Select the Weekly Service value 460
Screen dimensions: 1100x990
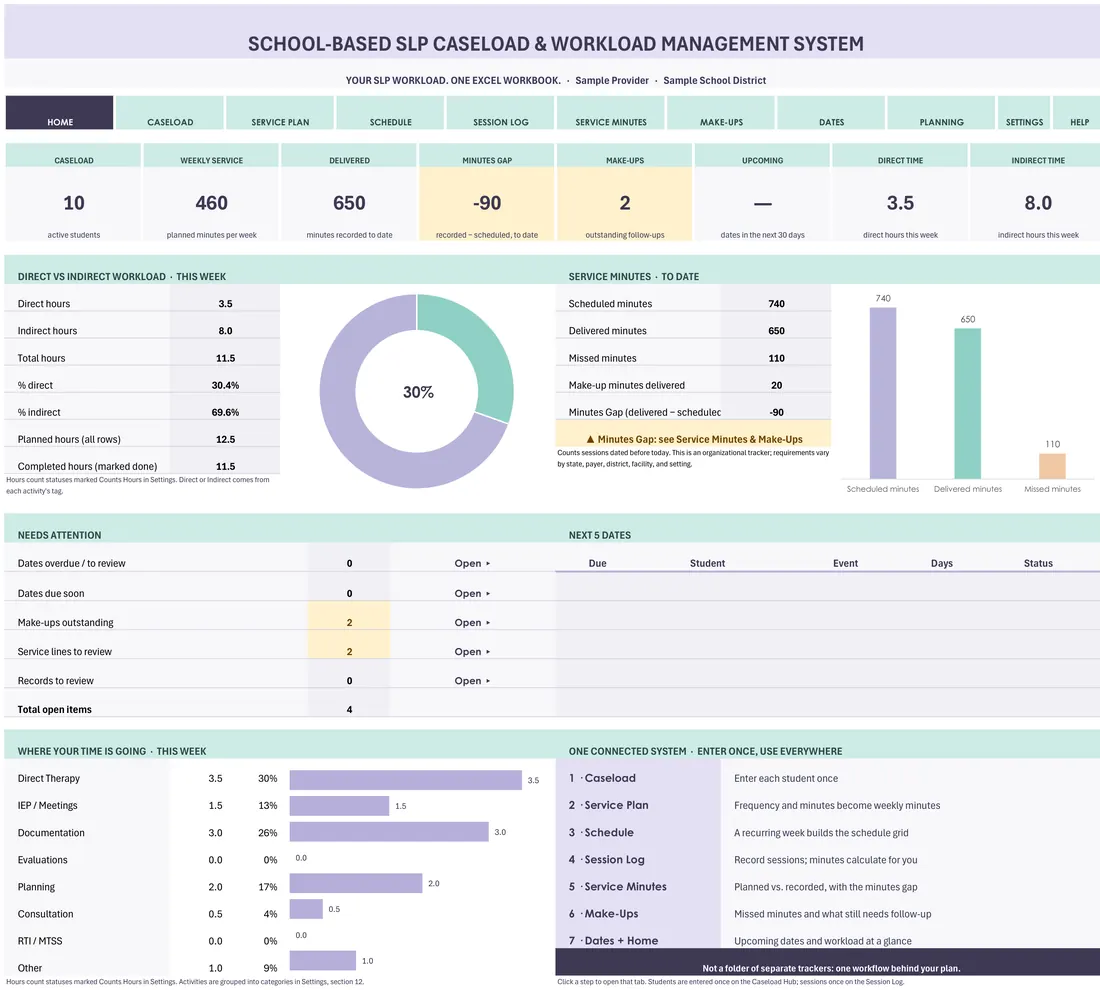click(211, 203)
